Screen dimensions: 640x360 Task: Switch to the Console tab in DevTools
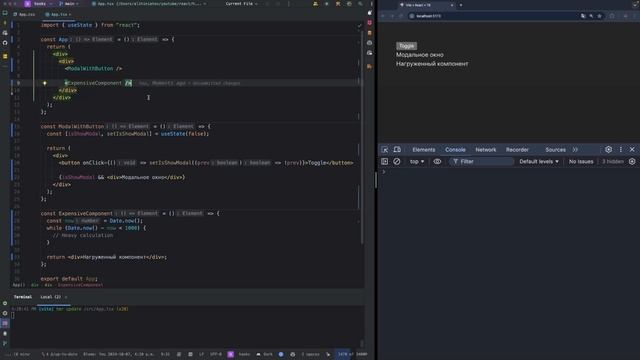click(x=455, y=150)
